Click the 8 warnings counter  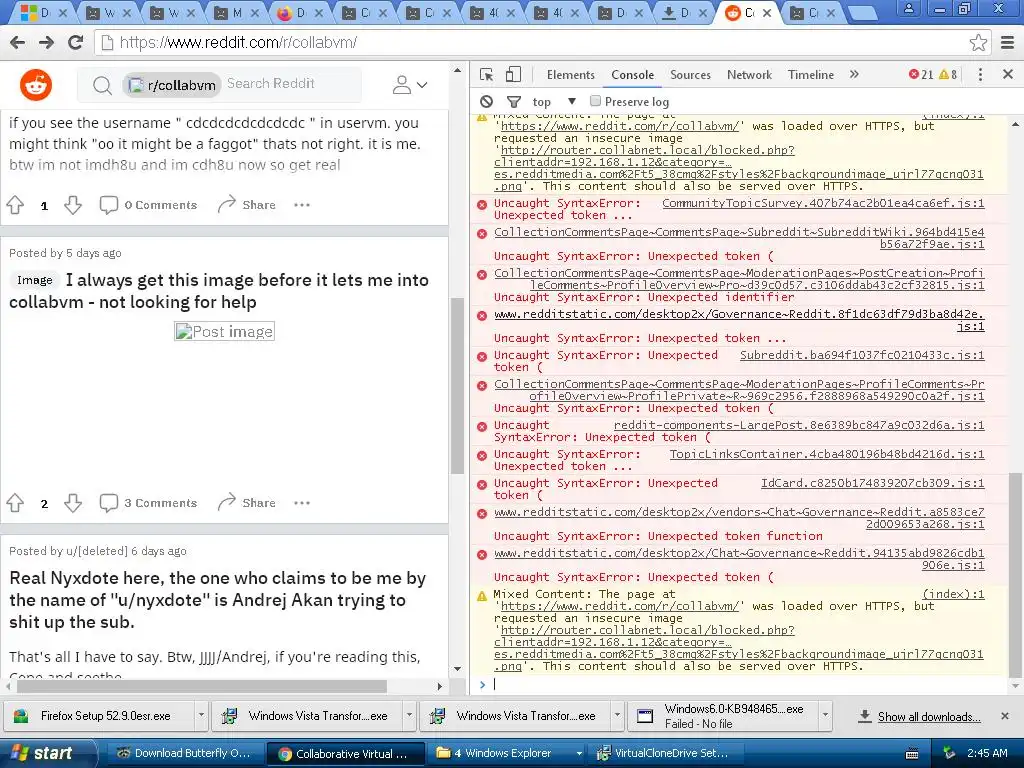click(948, 75)
